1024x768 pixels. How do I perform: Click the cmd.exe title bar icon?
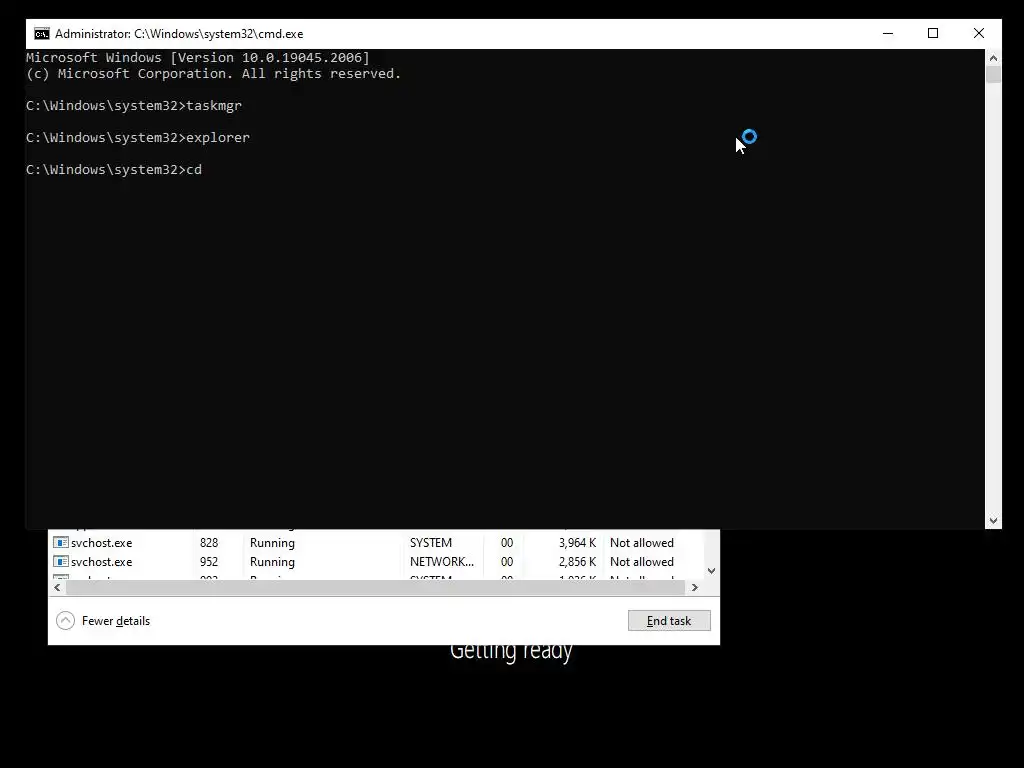click(x=42, y=34)
